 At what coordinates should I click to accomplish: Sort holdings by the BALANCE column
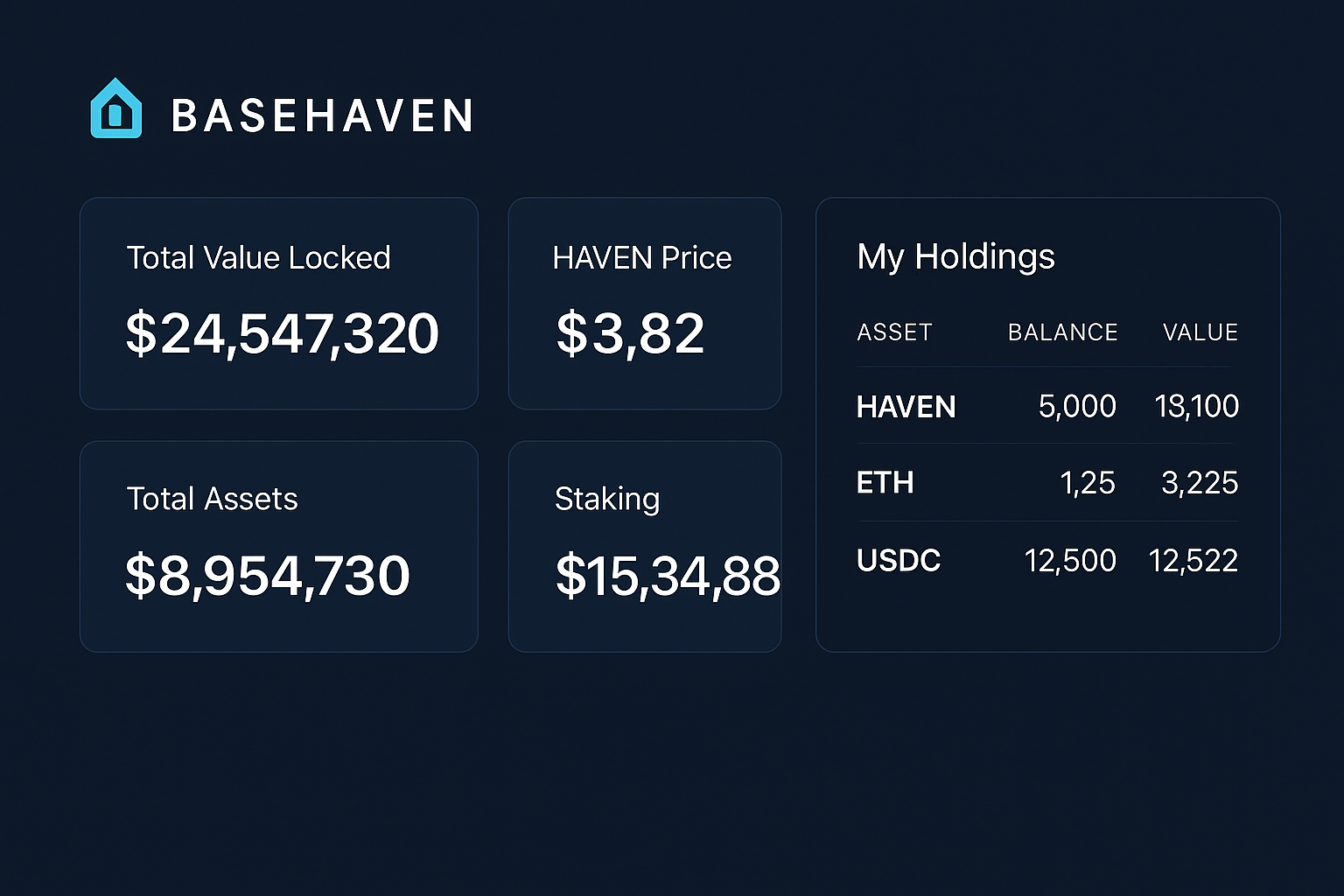pyautogui.click(x=1062, y=332)
